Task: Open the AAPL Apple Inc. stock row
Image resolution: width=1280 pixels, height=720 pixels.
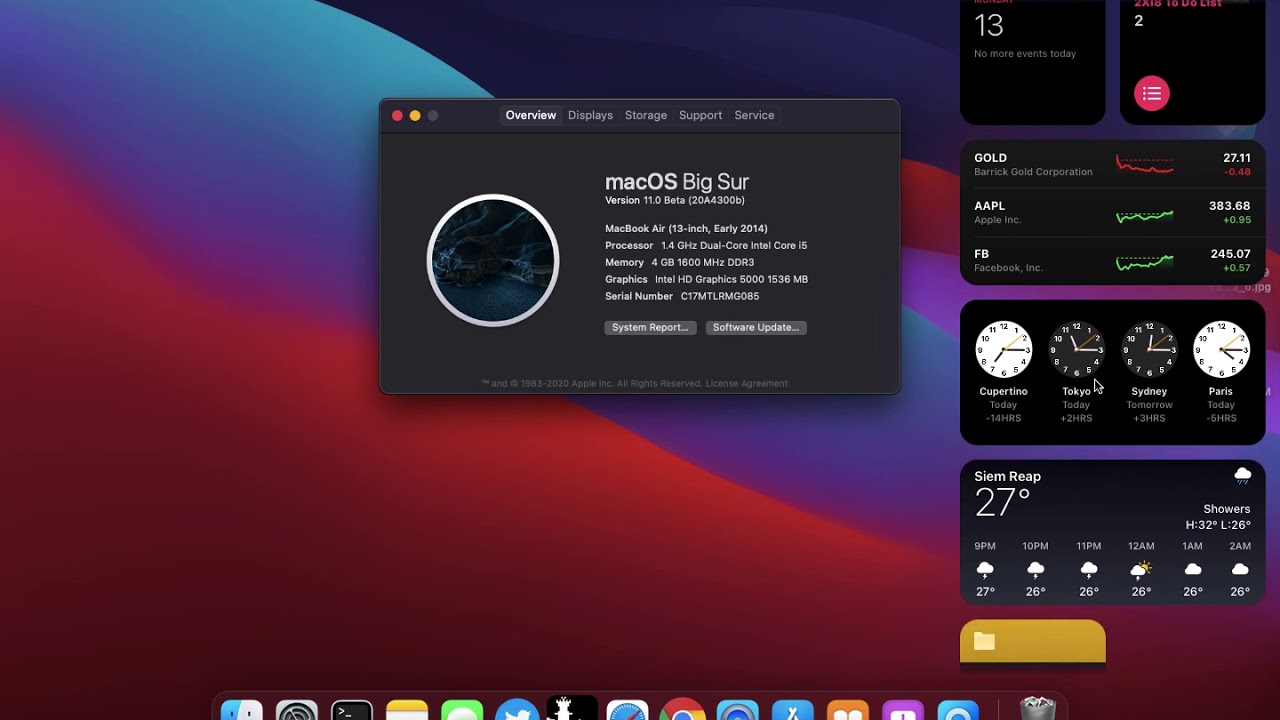Action: 1113,213
